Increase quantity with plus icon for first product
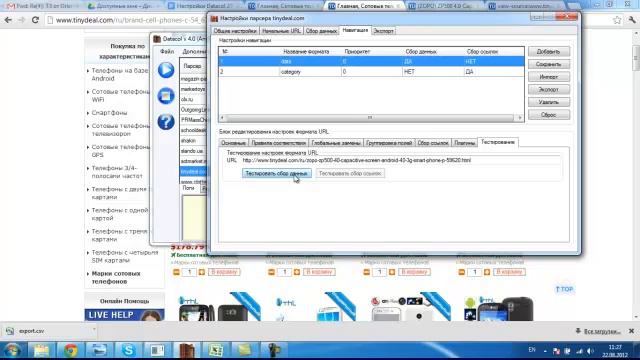This screenshot has height=360, width=640. coord(202,272)
